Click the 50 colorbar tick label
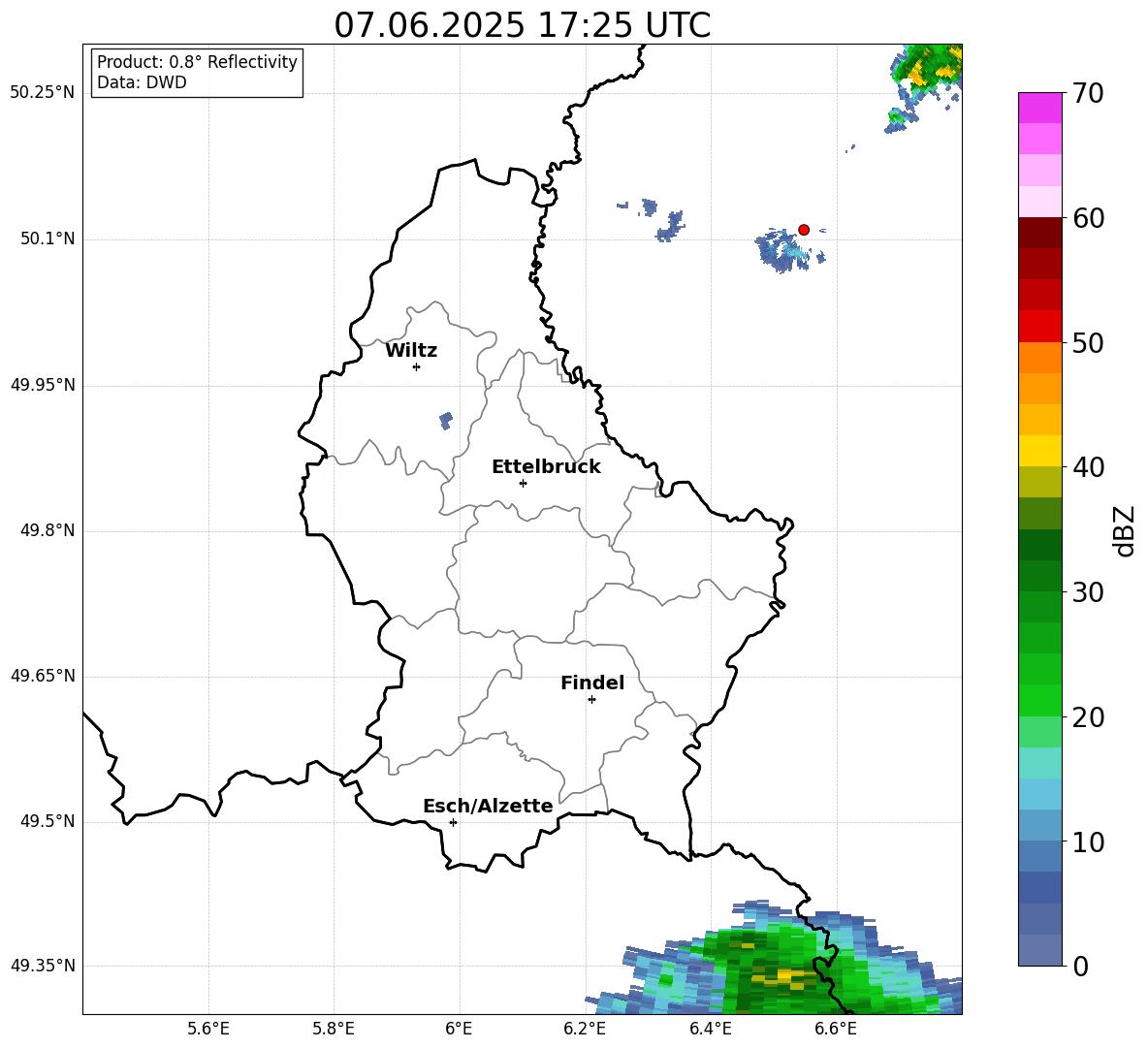This screenshot has width=1148, height=1048. coord(1088,343)
